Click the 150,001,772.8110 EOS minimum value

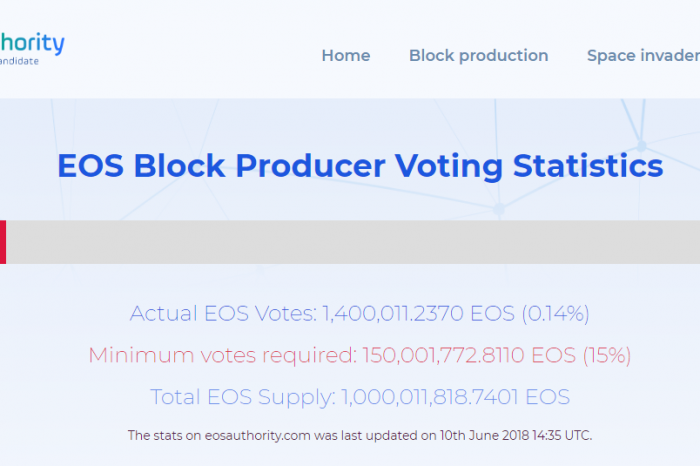[469, 355]
